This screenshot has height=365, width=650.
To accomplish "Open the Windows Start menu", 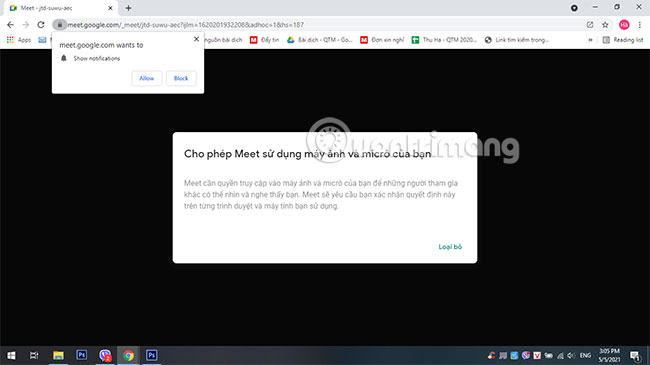I will coord(11,355).
